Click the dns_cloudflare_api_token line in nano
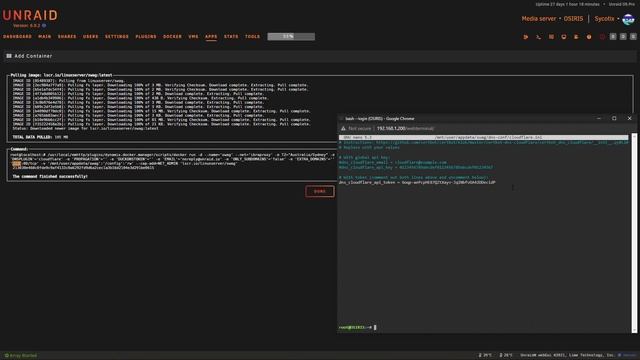 [417, 182]
